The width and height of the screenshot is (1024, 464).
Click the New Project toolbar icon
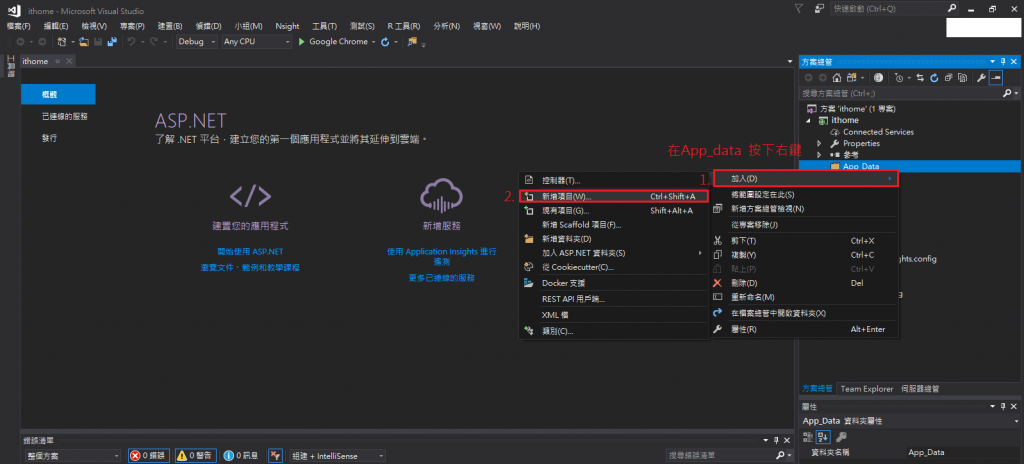click(x=61, y=42)
